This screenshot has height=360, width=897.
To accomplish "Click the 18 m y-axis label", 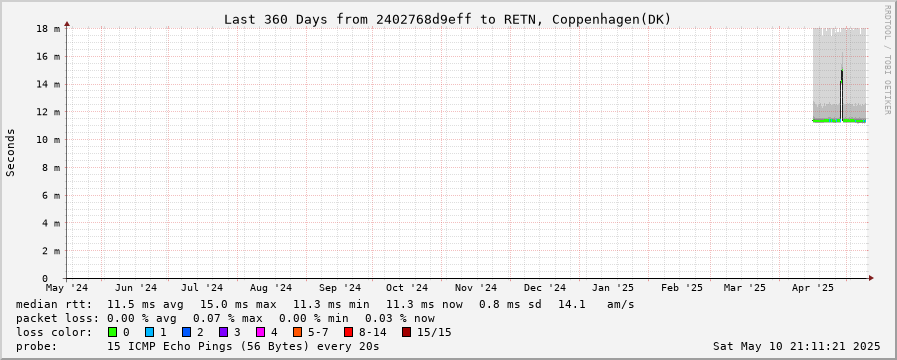I will 48,29.
